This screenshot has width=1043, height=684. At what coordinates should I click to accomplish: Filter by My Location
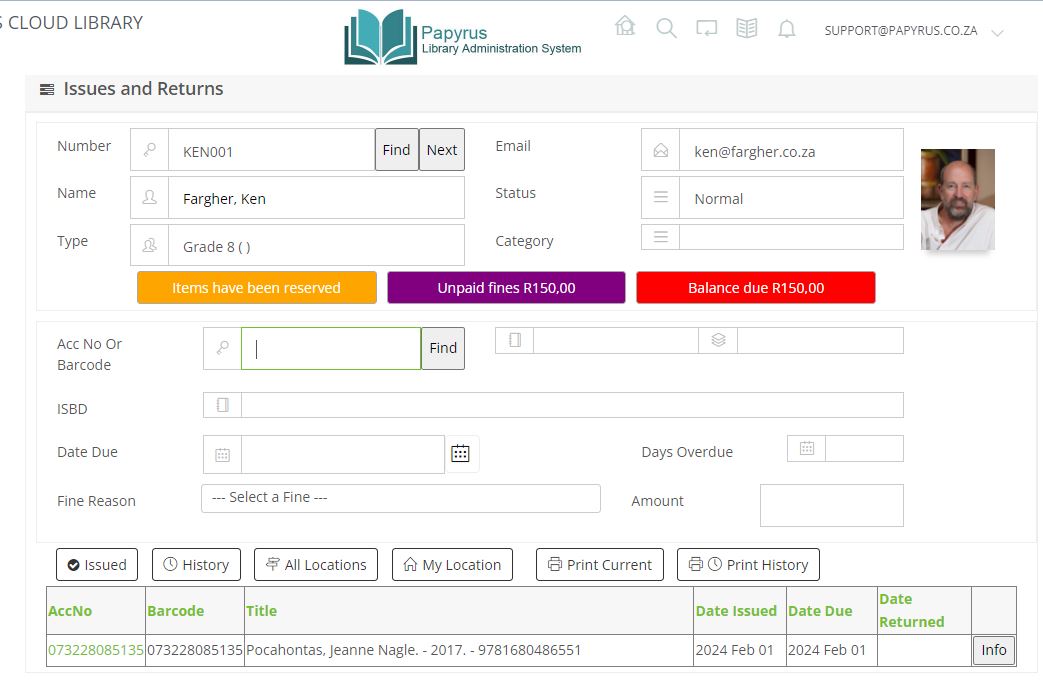point(452,565)
